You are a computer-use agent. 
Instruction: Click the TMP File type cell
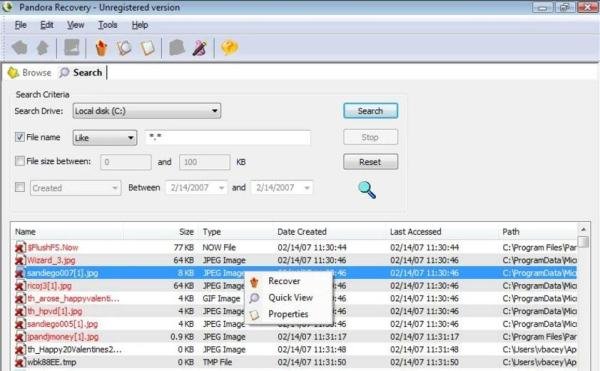[217, 362]
